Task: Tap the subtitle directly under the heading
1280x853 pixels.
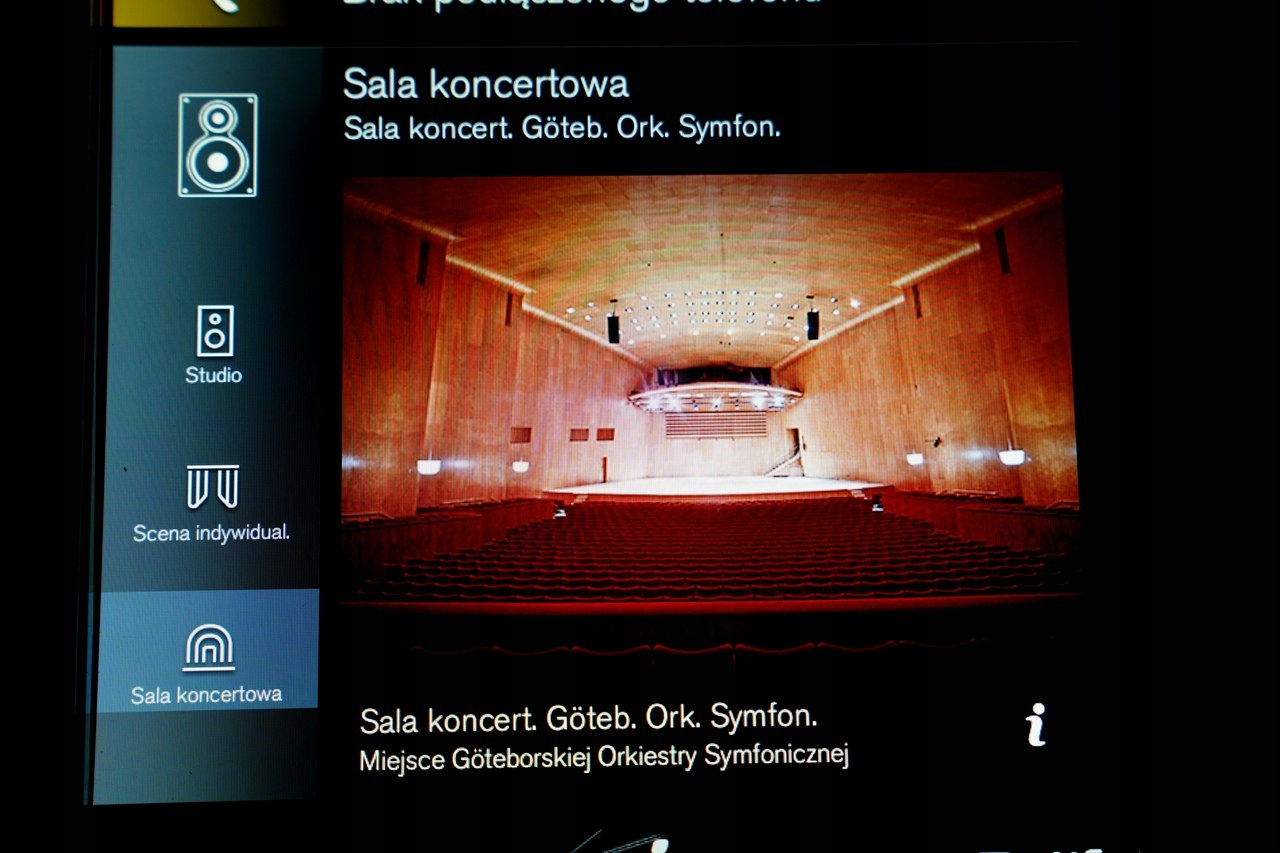Action: tap(562, 129)
